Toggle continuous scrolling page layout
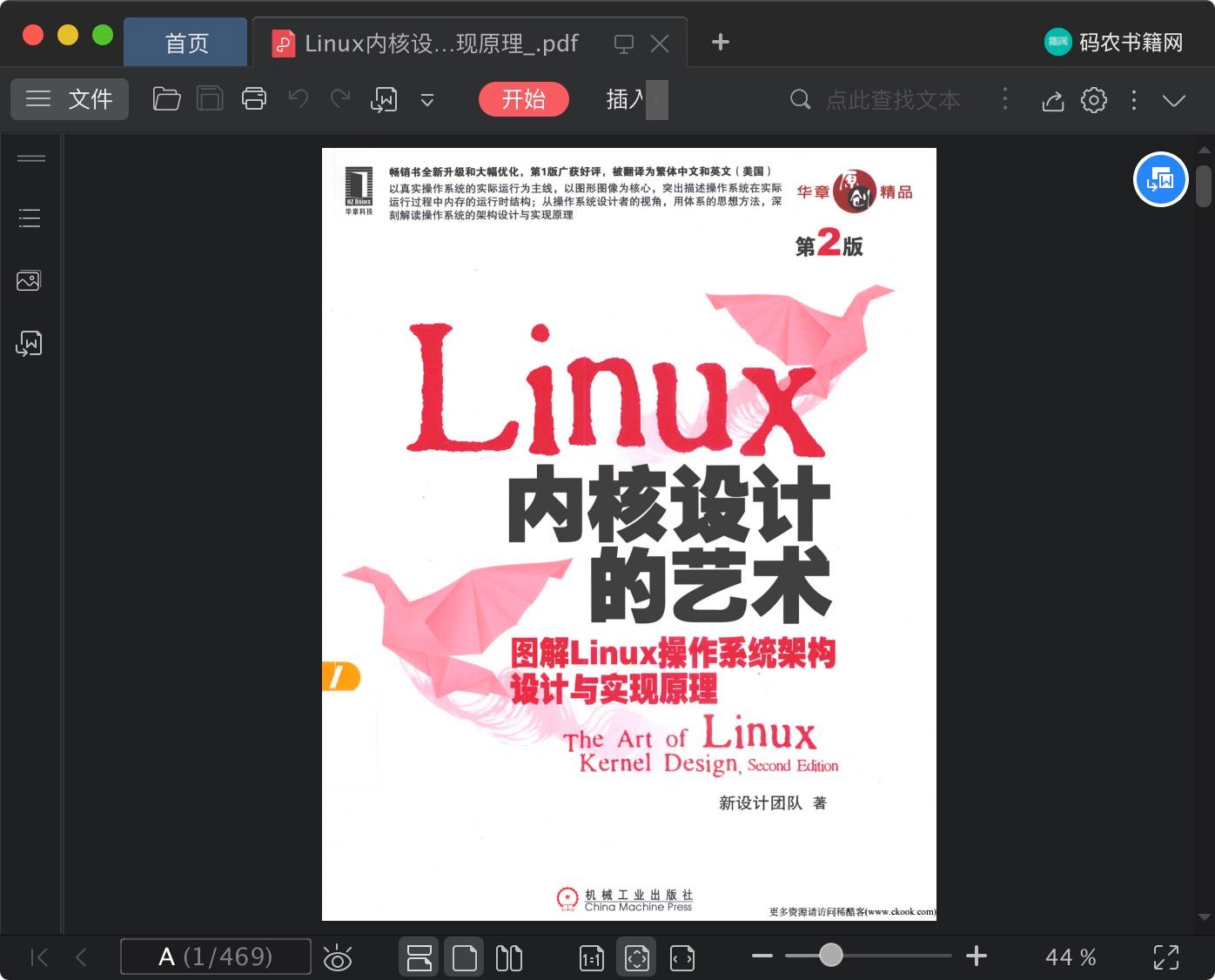 click(x=420, y=957)
